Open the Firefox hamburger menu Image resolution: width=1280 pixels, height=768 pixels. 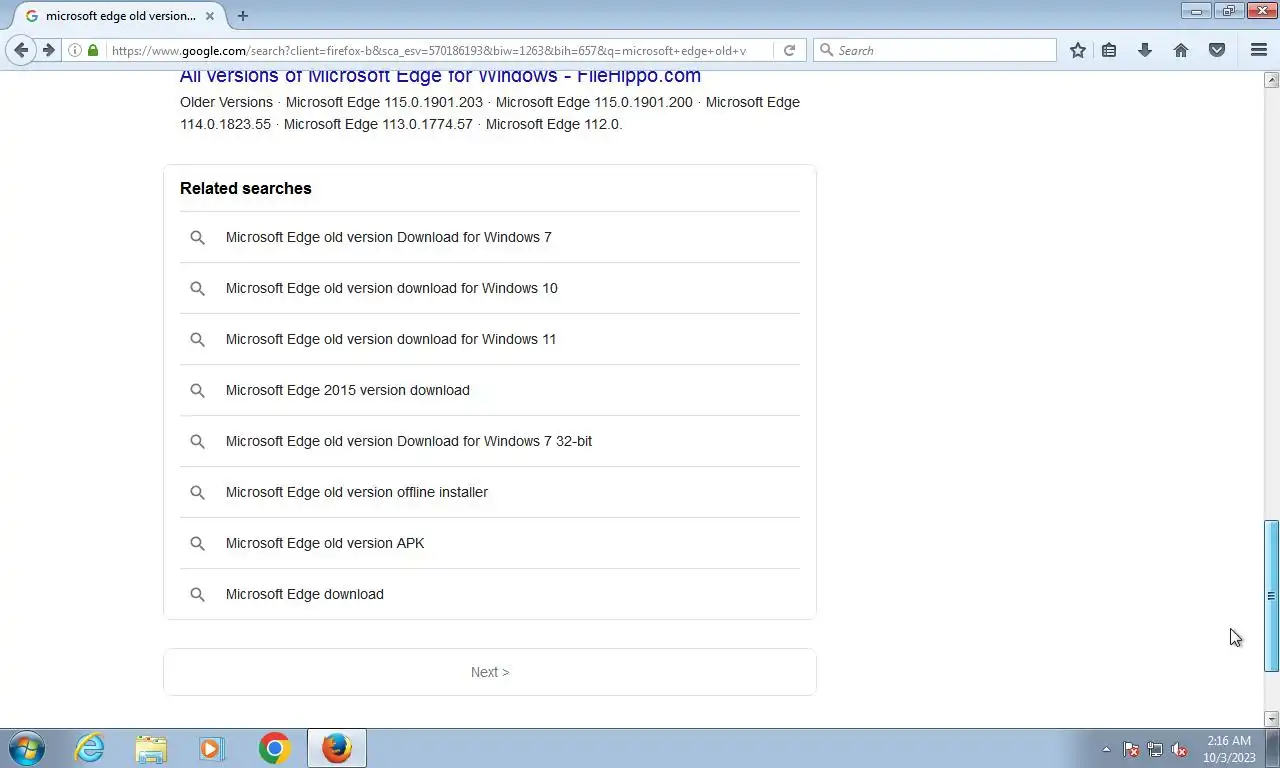click(1259, 50)
